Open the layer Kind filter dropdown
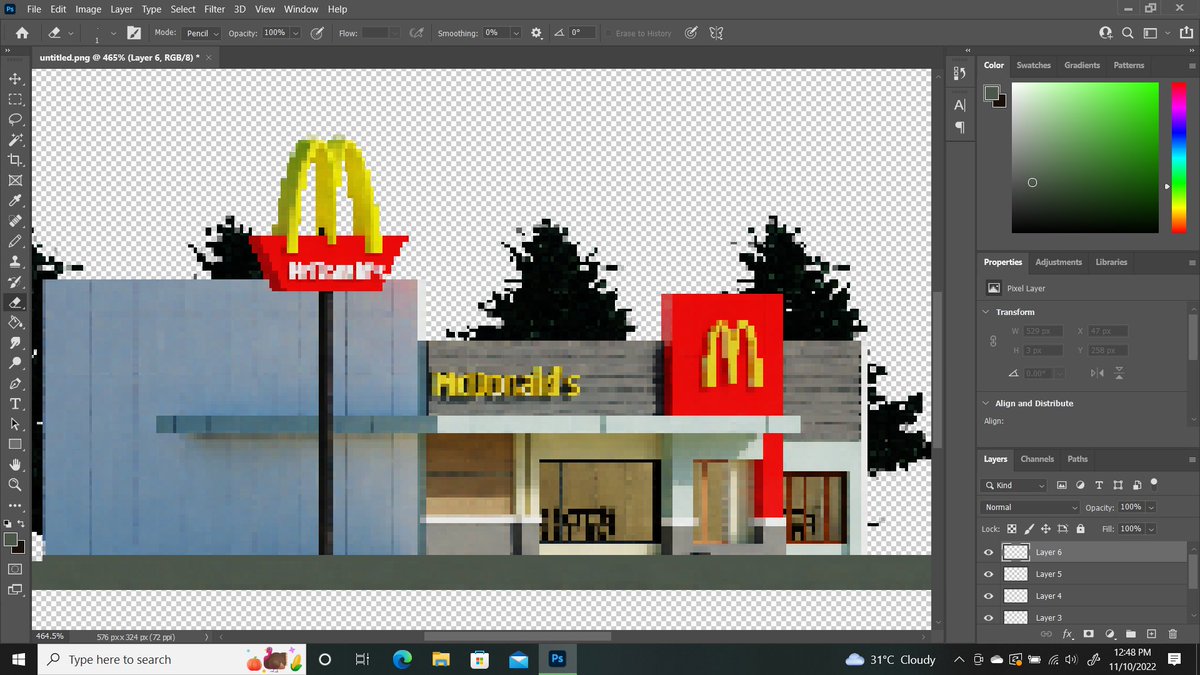Image resolution: width=1200 pixels, height=675 pixels. tap(1015, 485)
